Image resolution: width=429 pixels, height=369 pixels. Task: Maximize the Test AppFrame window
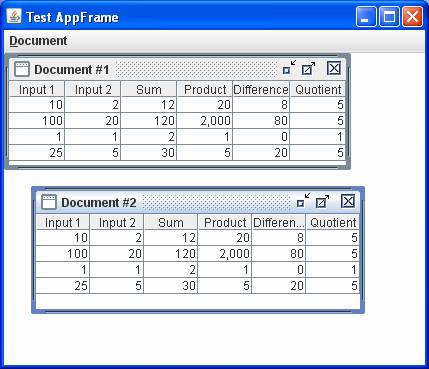[389, 16]
